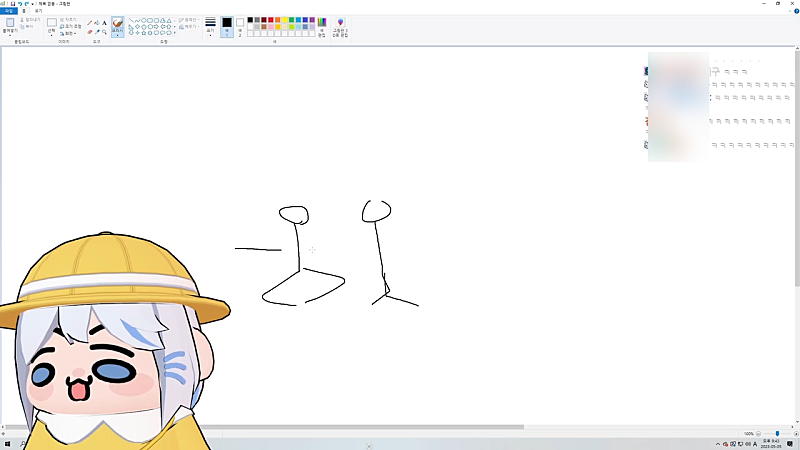Screen dimensions: 800x450
Task: Copy the selection (복사)
Action: click(27, 27)
